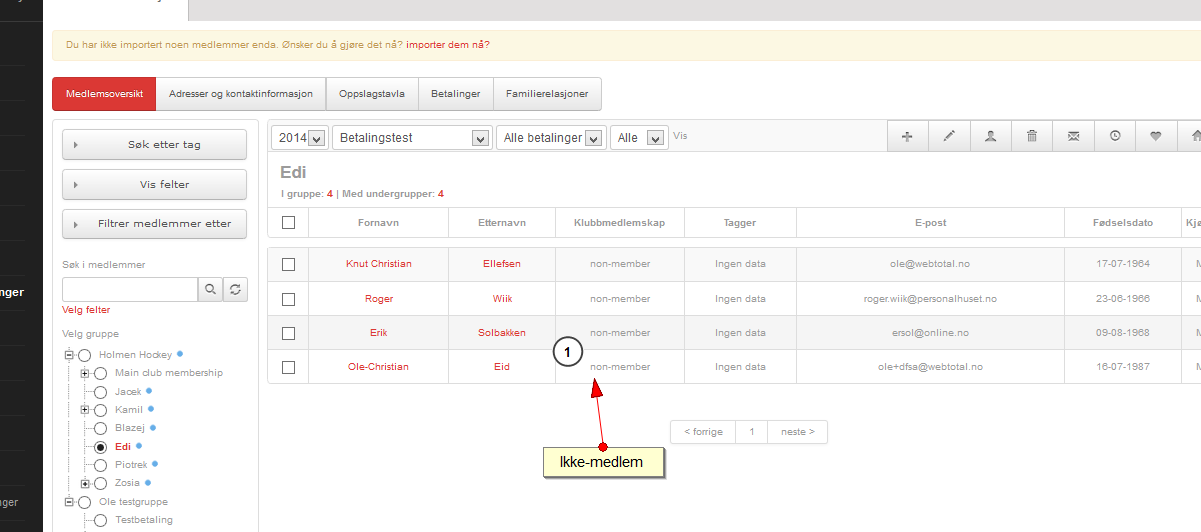The width and height of the screenshot is (1201, 532).
Task: Click the heart icon in toolbar
Action: 1156,137
